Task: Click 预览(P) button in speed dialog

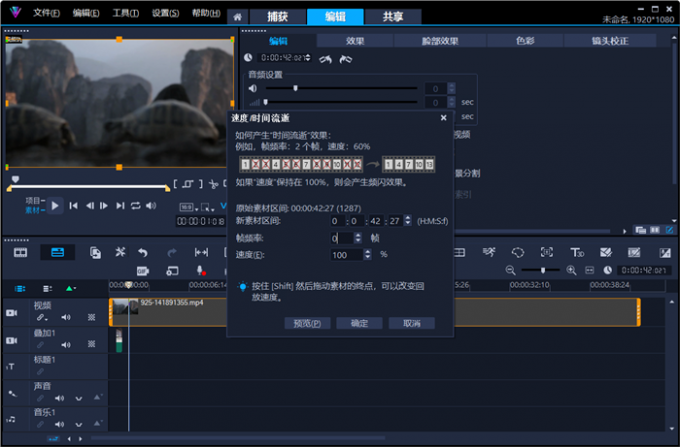Action: (306, 323)
